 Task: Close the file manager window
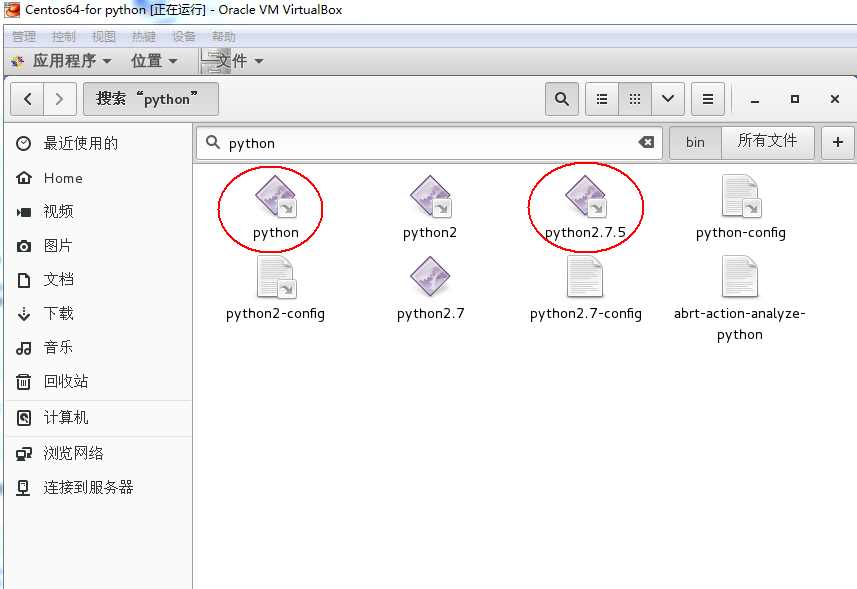tap(835, 99)
